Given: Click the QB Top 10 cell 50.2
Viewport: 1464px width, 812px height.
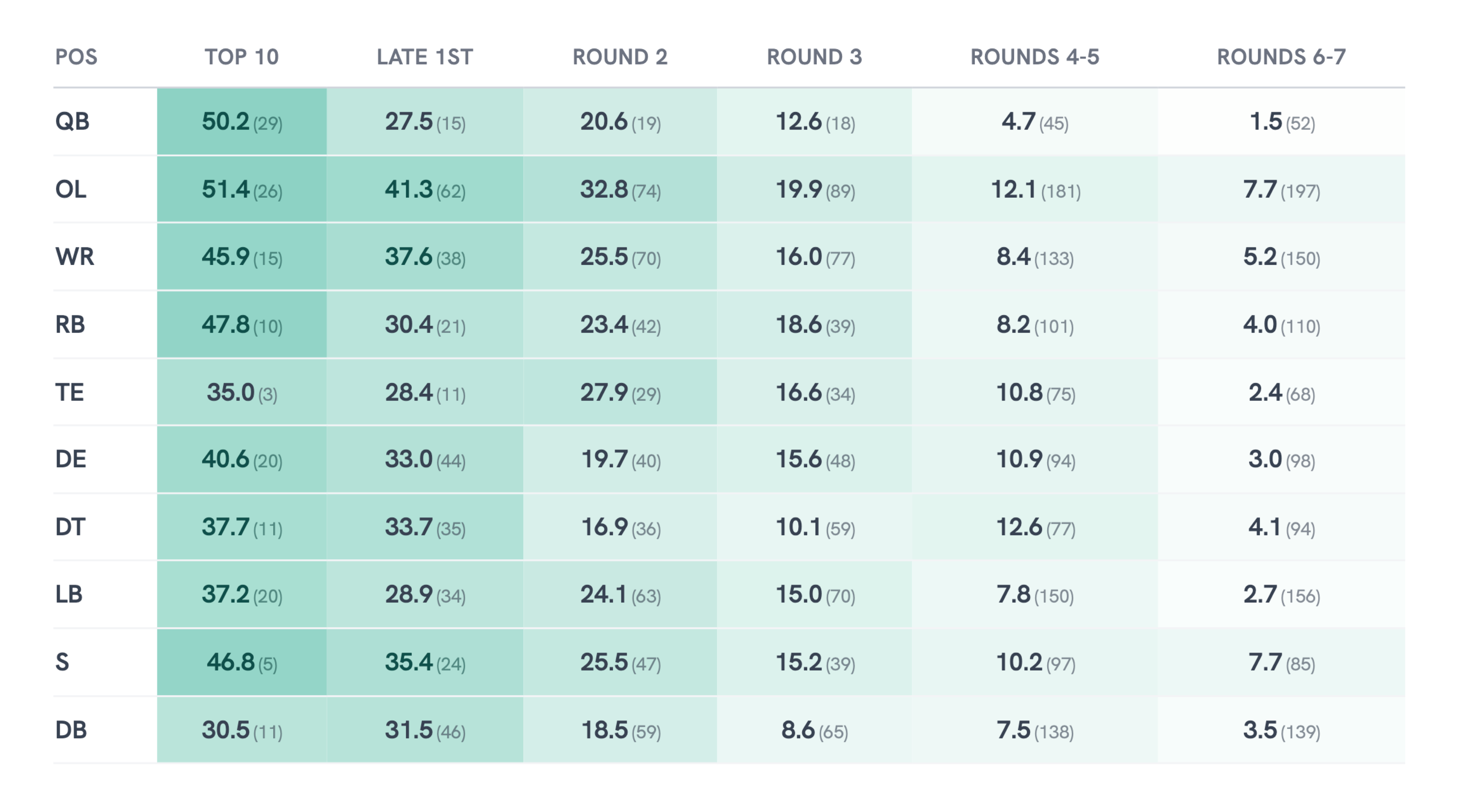Looking at the screenshot, I should point(242,121).
